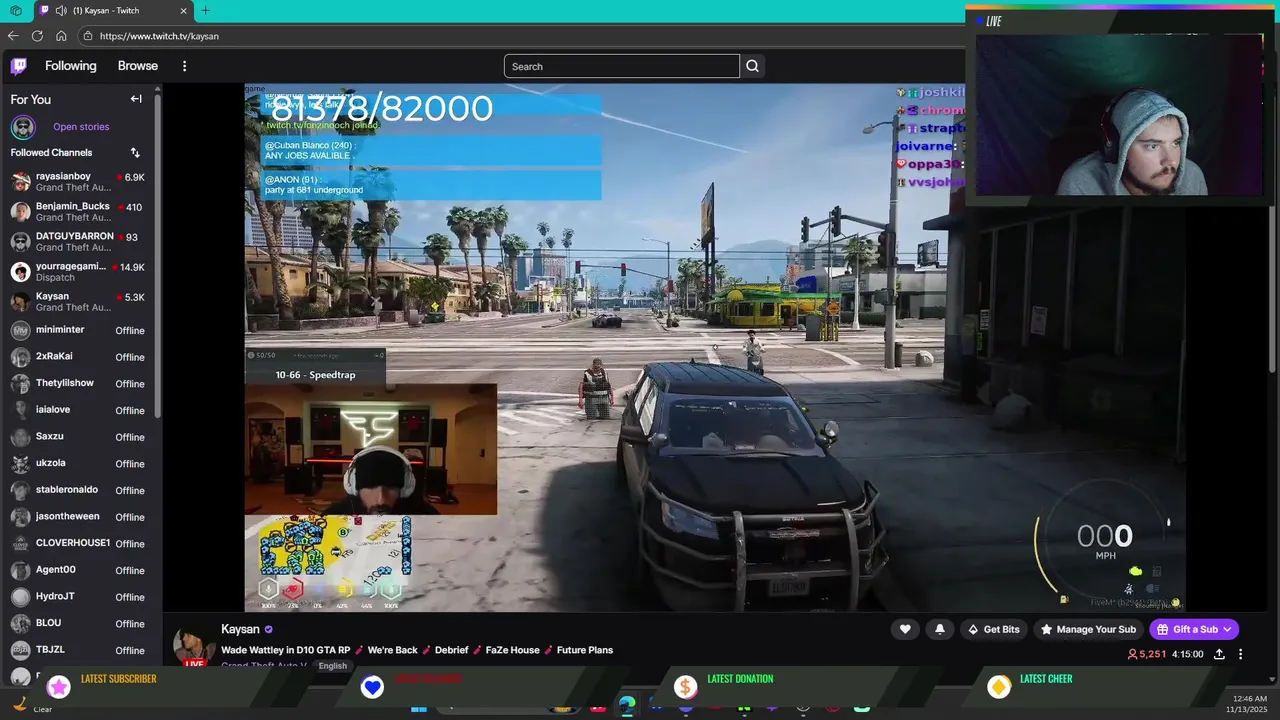
Task: Open the stories avatar circle
Action: pos(23,127)
